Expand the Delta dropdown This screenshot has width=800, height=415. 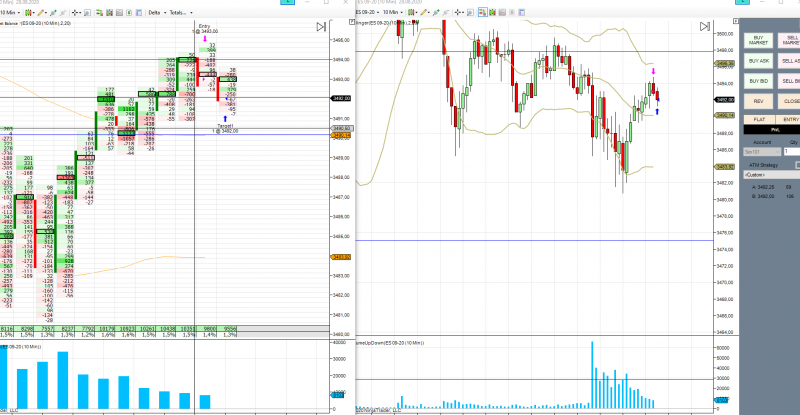tap(157, 12)
